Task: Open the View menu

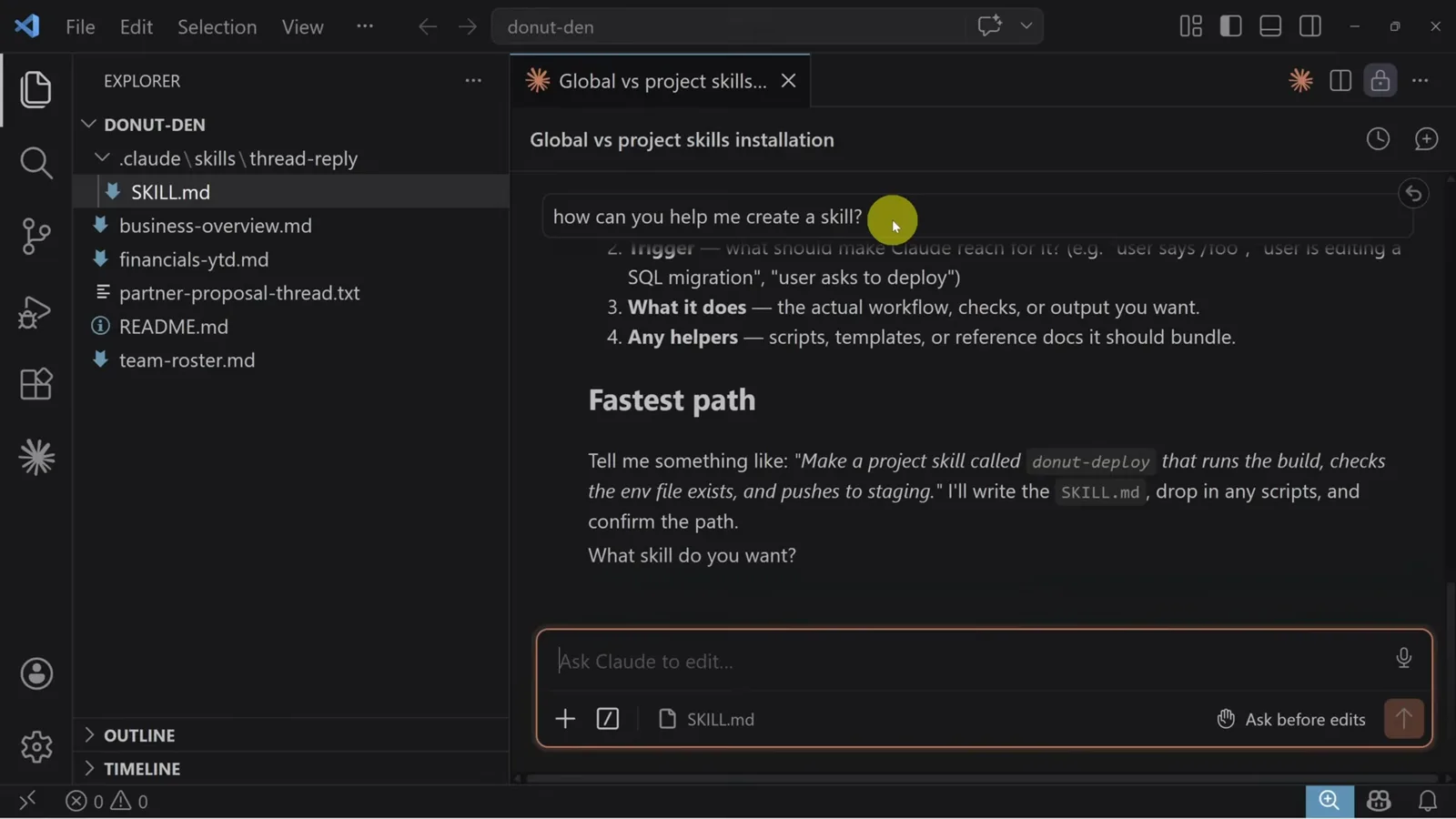Action: (302, 26)
